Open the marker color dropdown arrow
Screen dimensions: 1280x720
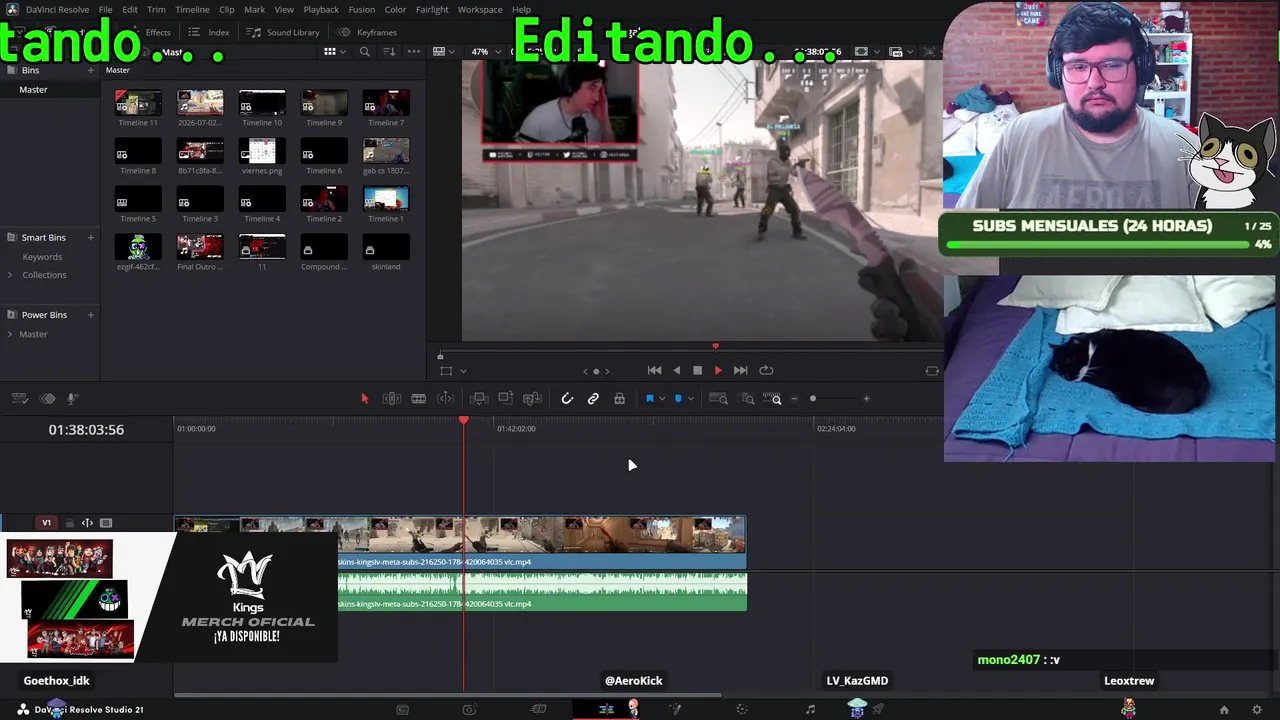pyautogui.click(x=690, y=399)
